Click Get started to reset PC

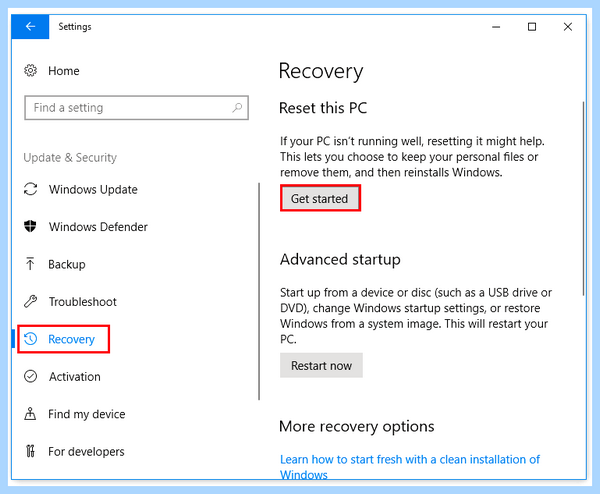pos(320,198)
